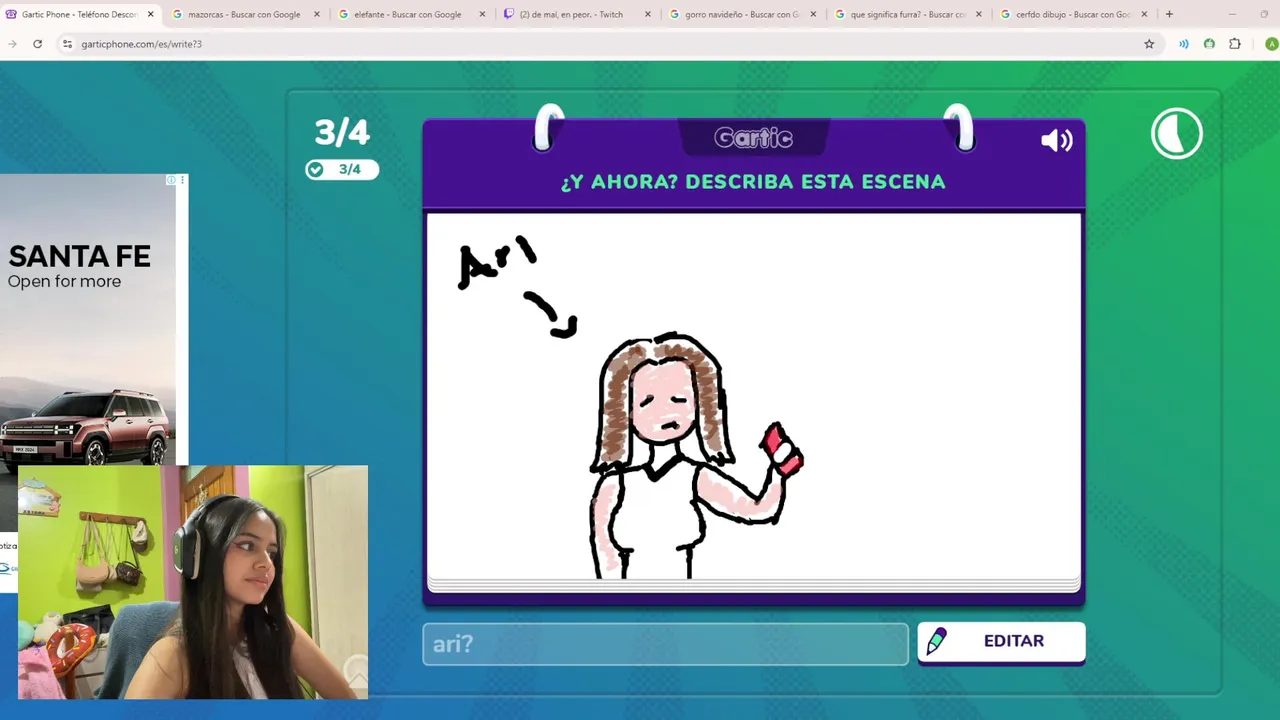Image resolution: width=1280 pixels, height=720 pixels.
Task: Close the elefante search tab
Action: (x=482, y=14)
